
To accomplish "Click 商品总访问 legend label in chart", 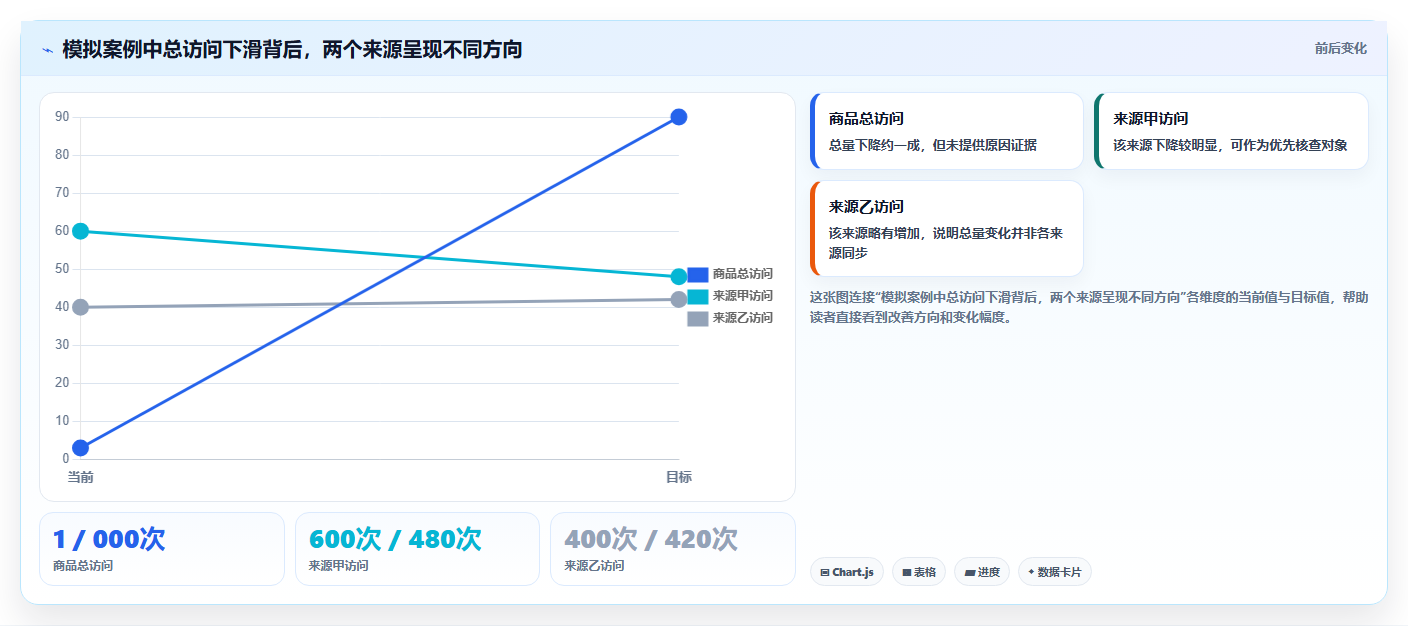I will coord(743,274).
